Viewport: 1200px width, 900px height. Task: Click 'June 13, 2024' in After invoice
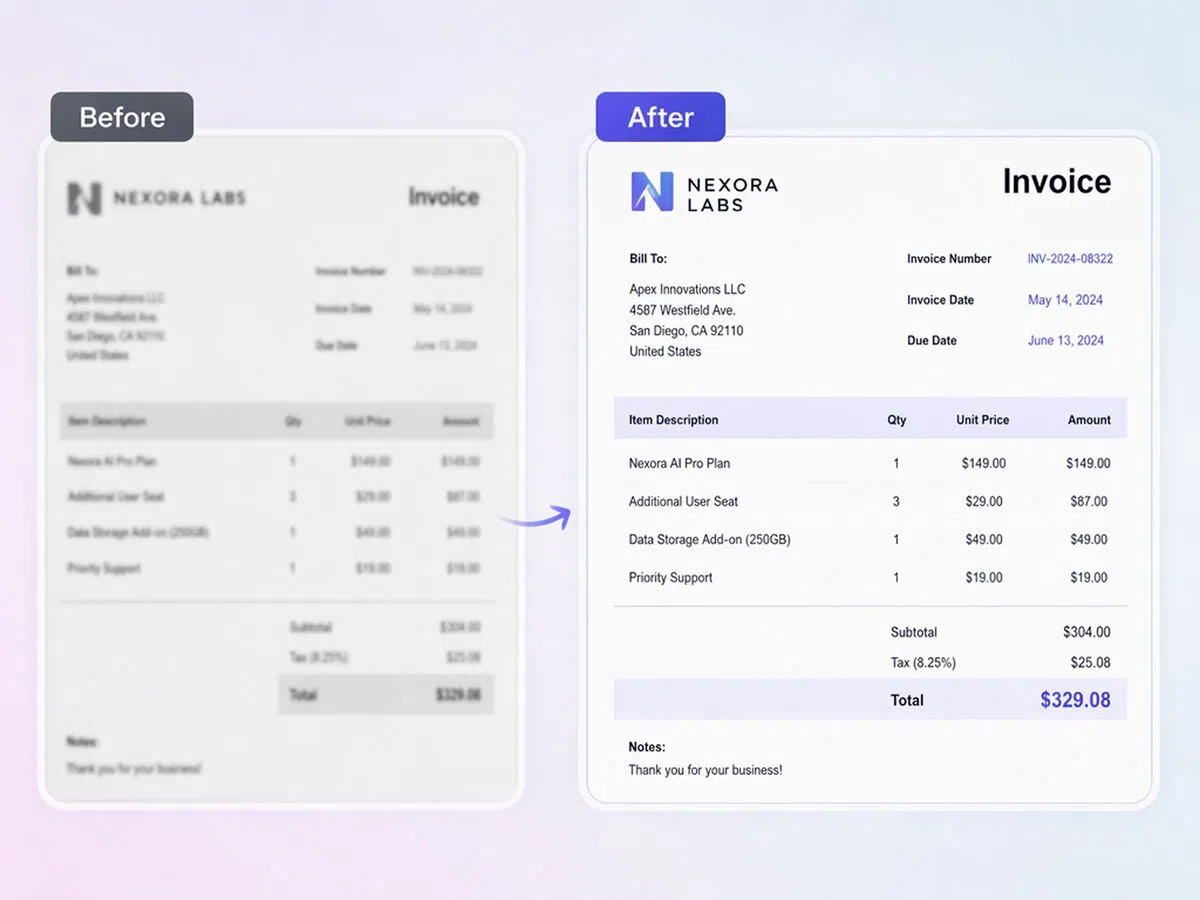tap(1066, 341)
